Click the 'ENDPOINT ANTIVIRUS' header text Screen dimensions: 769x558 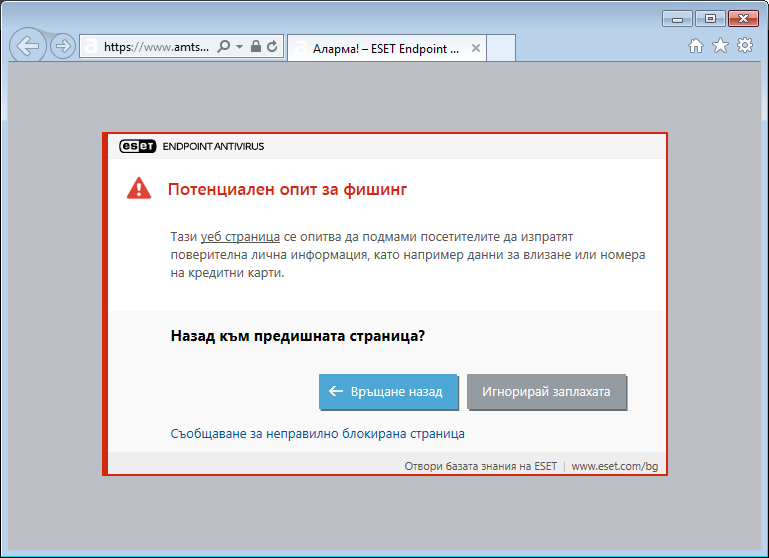213,146
